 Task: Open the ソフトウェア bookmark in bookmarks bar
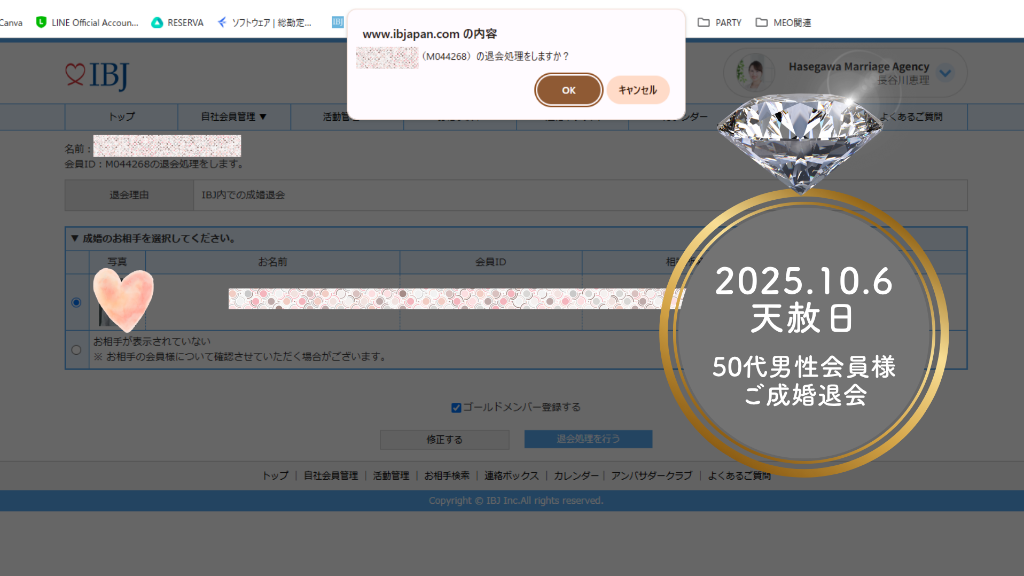264,22
